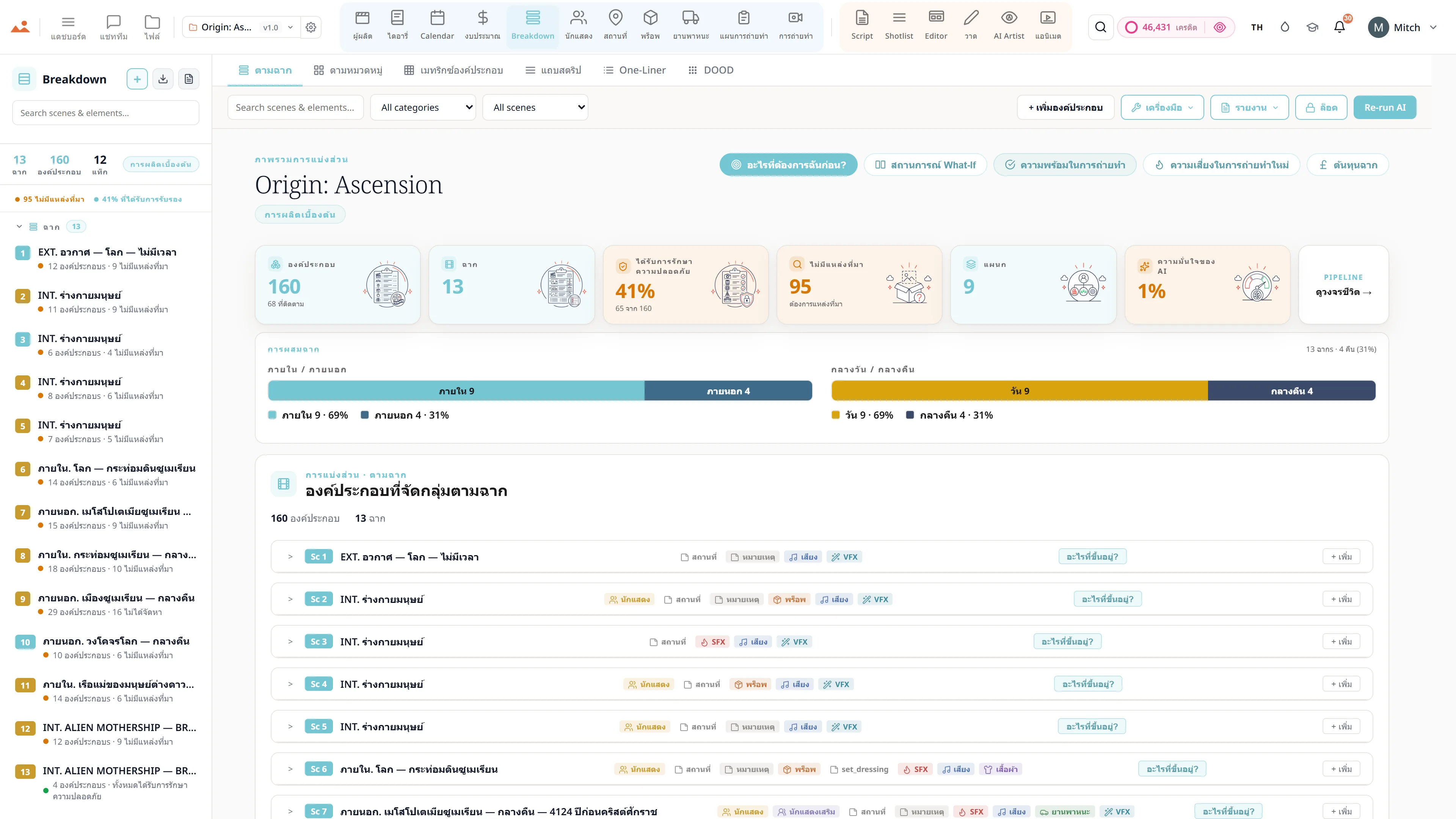Click the day 9 bar segment

[1020, 391]
